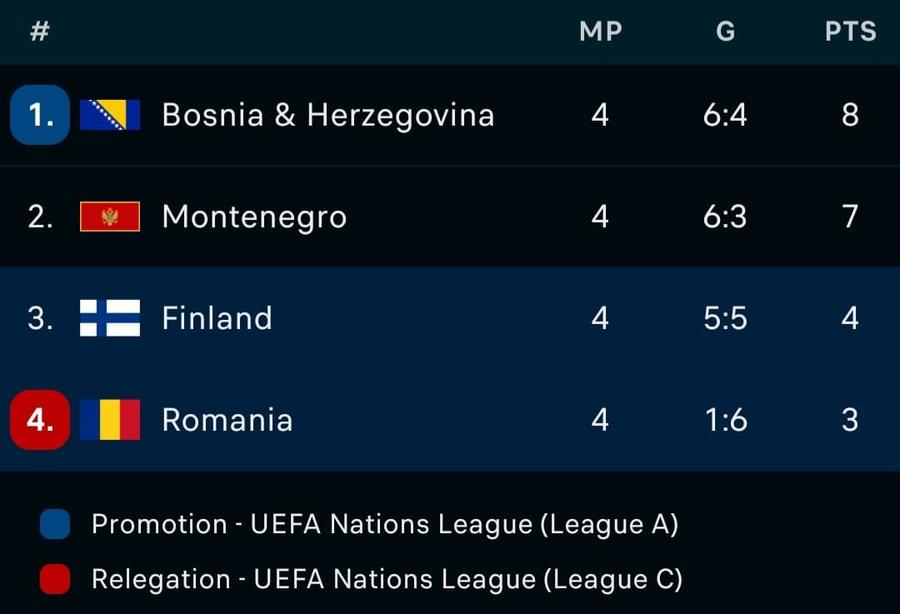Screen dimensions: 900x614
Task: Open the Montenegro team name
Action: (254, 217)
